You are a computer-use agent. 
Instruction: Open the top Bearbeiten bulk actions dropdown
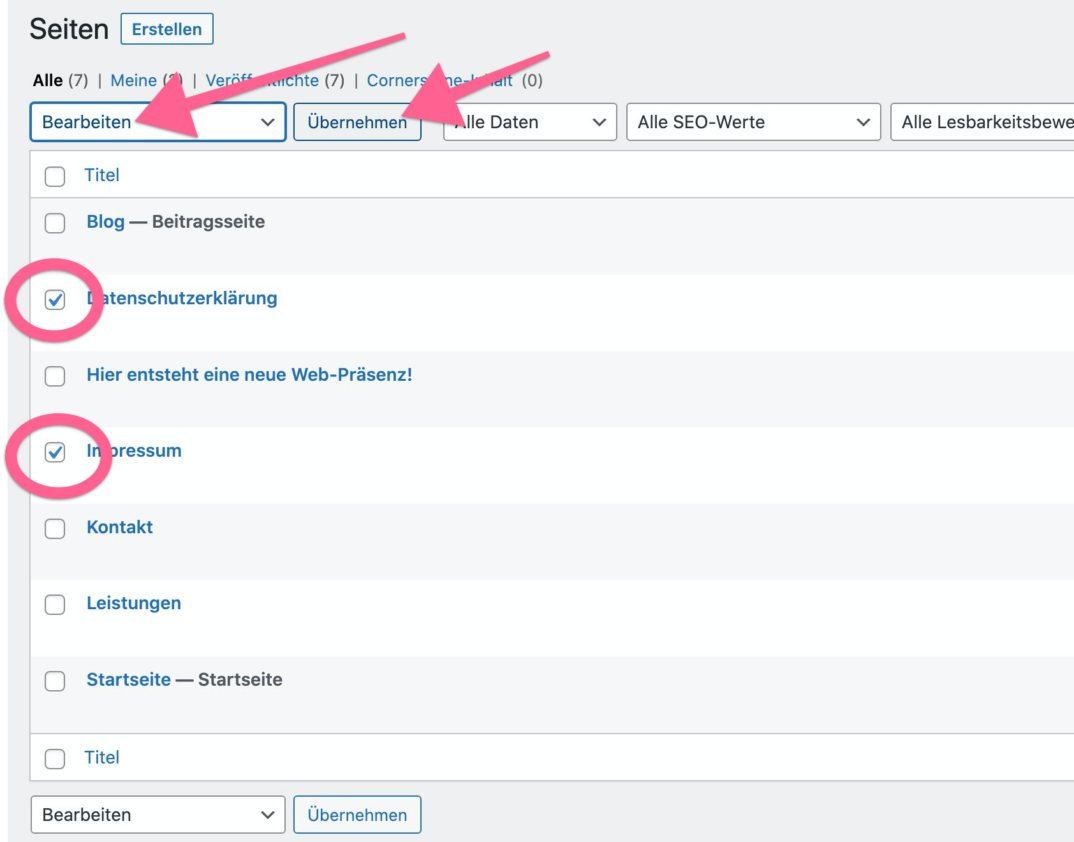pyautogui.click(x=158, y=122)
